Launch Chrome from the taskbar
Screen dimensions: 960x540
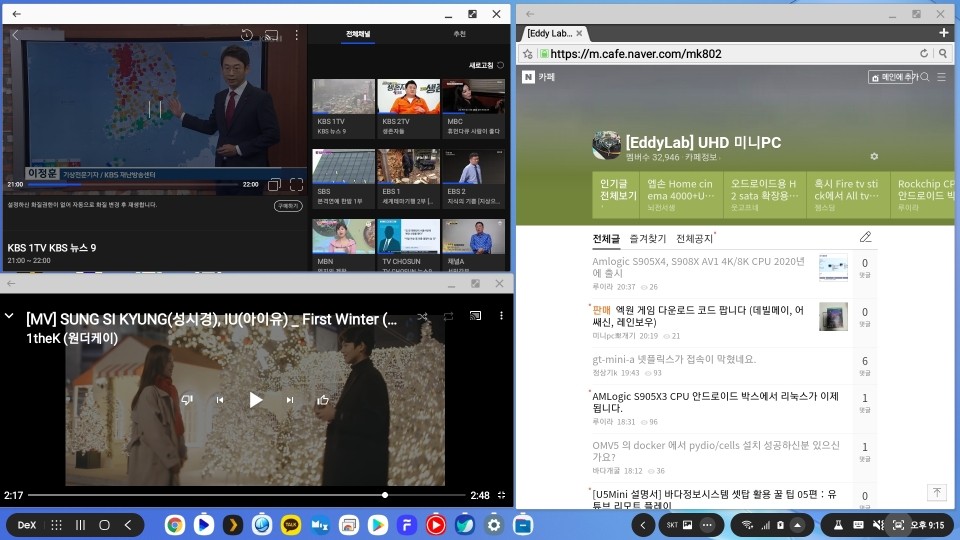[x=174, y=525]
